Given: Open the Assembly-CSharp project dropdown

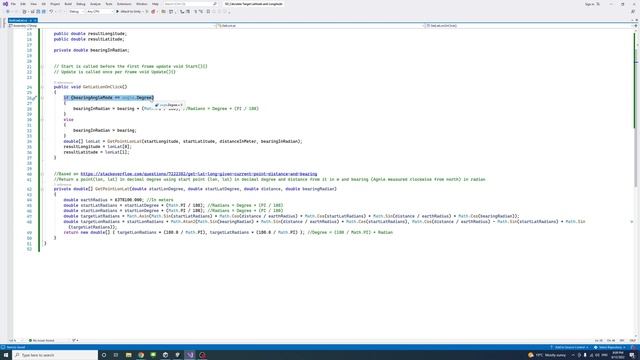Looking at the screenshot, I should [x=112, y=26].
